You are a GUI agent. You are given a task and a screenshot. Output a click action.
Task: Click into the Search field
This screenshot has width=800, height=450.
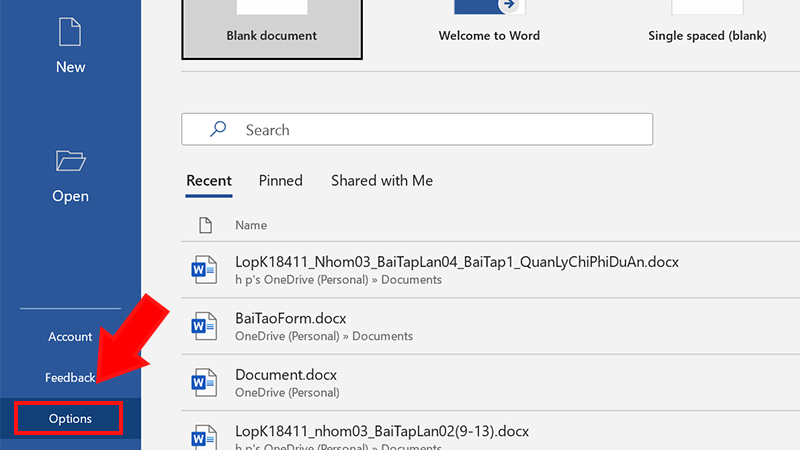417,129
